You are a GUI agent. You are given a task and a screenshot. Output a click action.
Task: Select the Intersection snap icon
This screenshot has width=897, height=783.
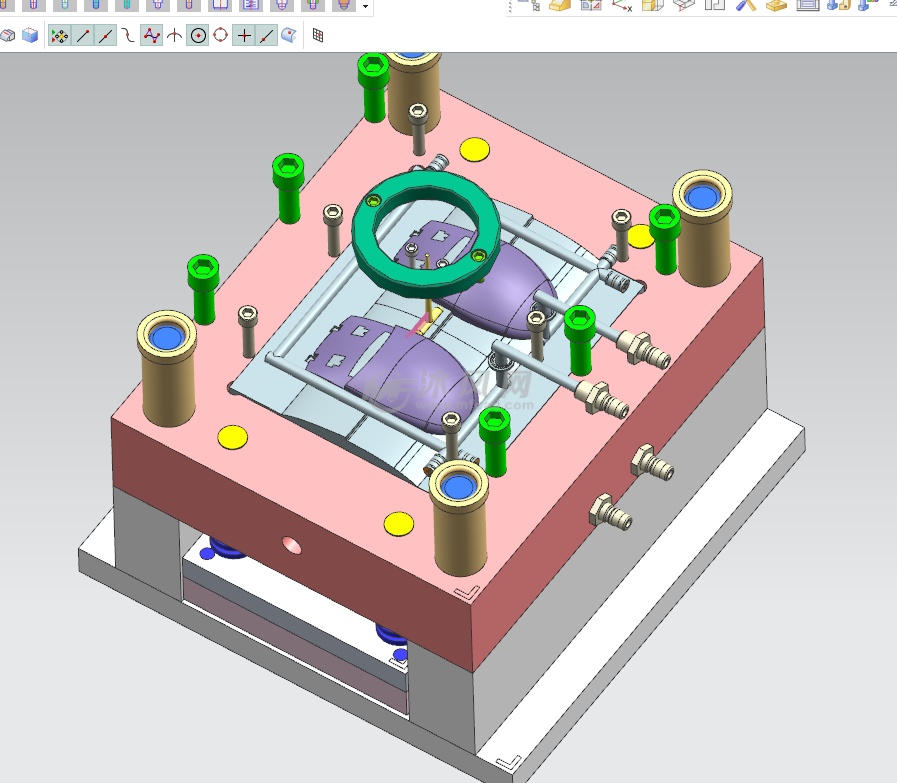coord(174,36)
